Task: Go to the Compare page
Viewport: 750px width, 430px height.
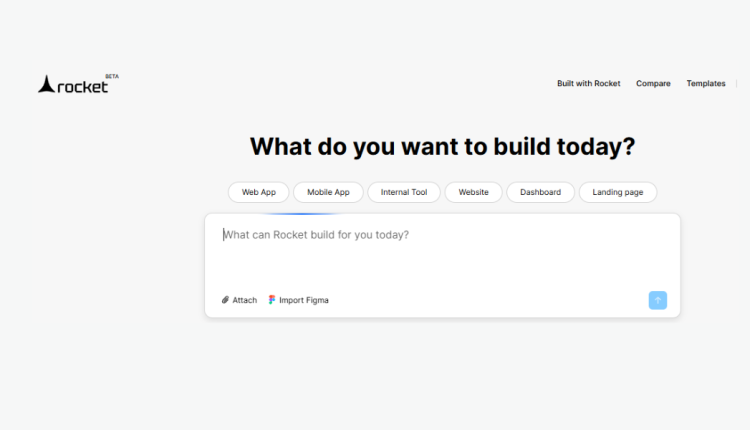Action: pyautogui.click(x=653, y=84)
